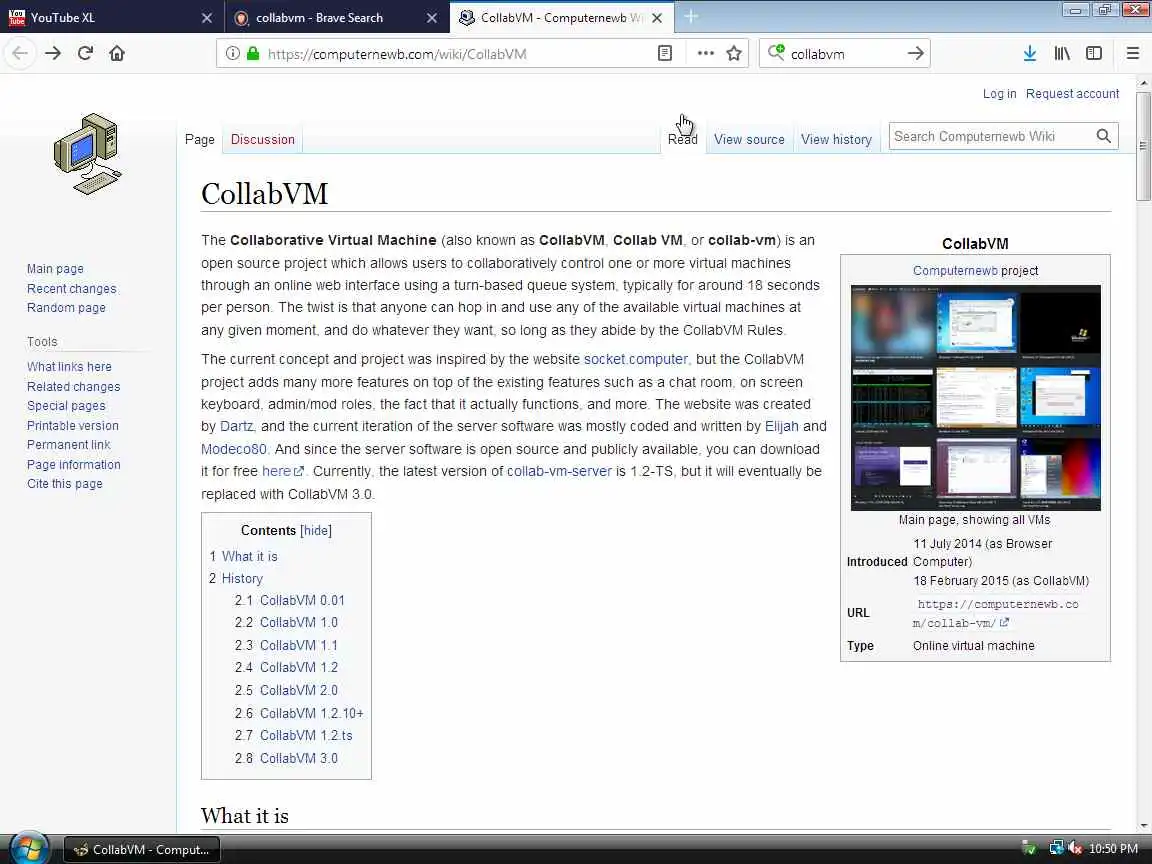Open Cite this page link
Image resolution: width=1152 pixels, height=864 pixels.
pyautogui.click(x=65, y=483)
